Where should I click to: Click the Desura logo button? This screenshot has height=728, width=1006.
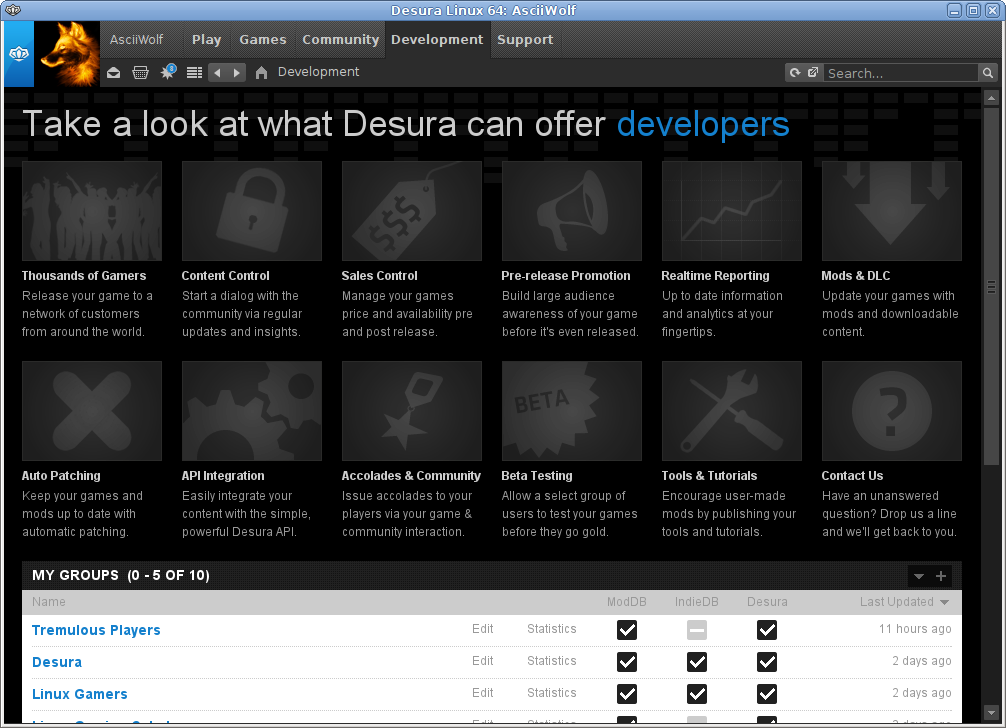(19, 54)
